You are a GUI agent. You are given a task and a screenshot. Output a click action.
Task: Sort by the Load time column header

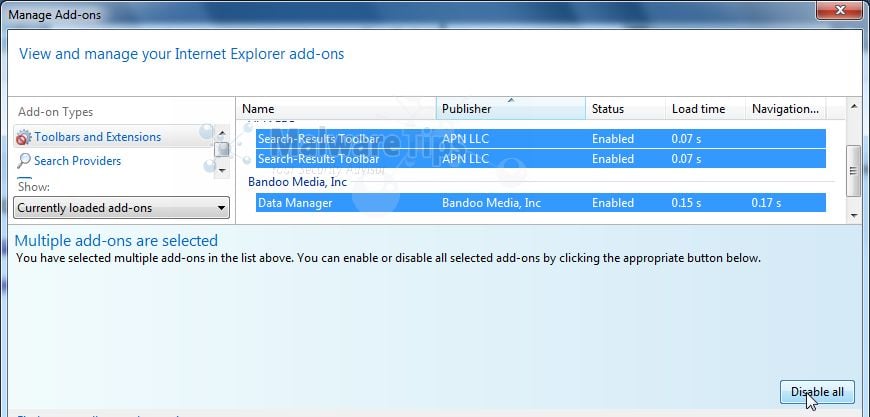coord(705,109)
